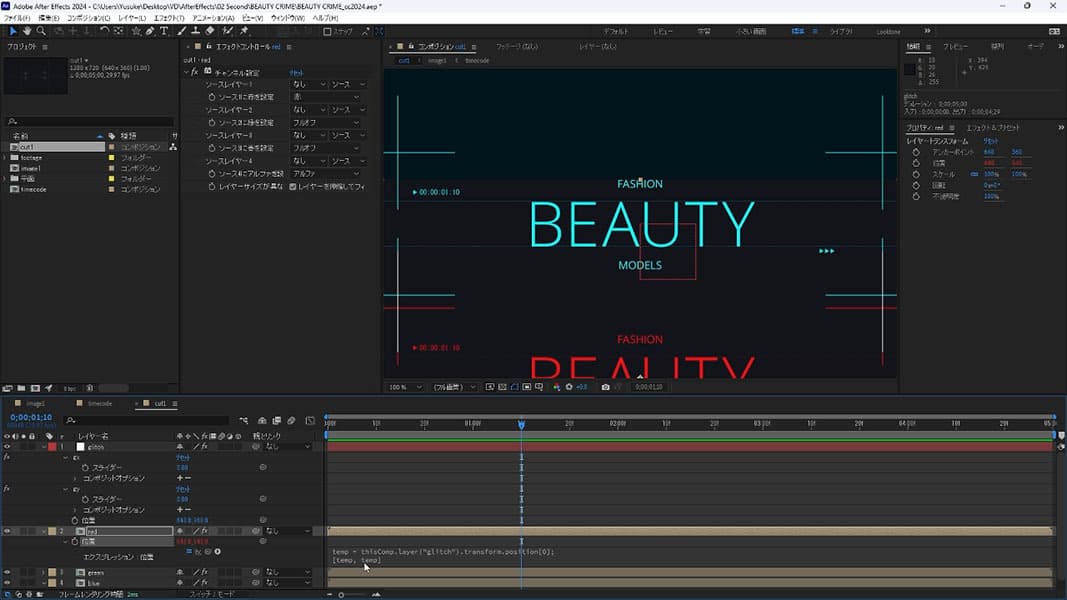
Task: Expand the footage folder in Project panel
Action: [x=6, y=157]
